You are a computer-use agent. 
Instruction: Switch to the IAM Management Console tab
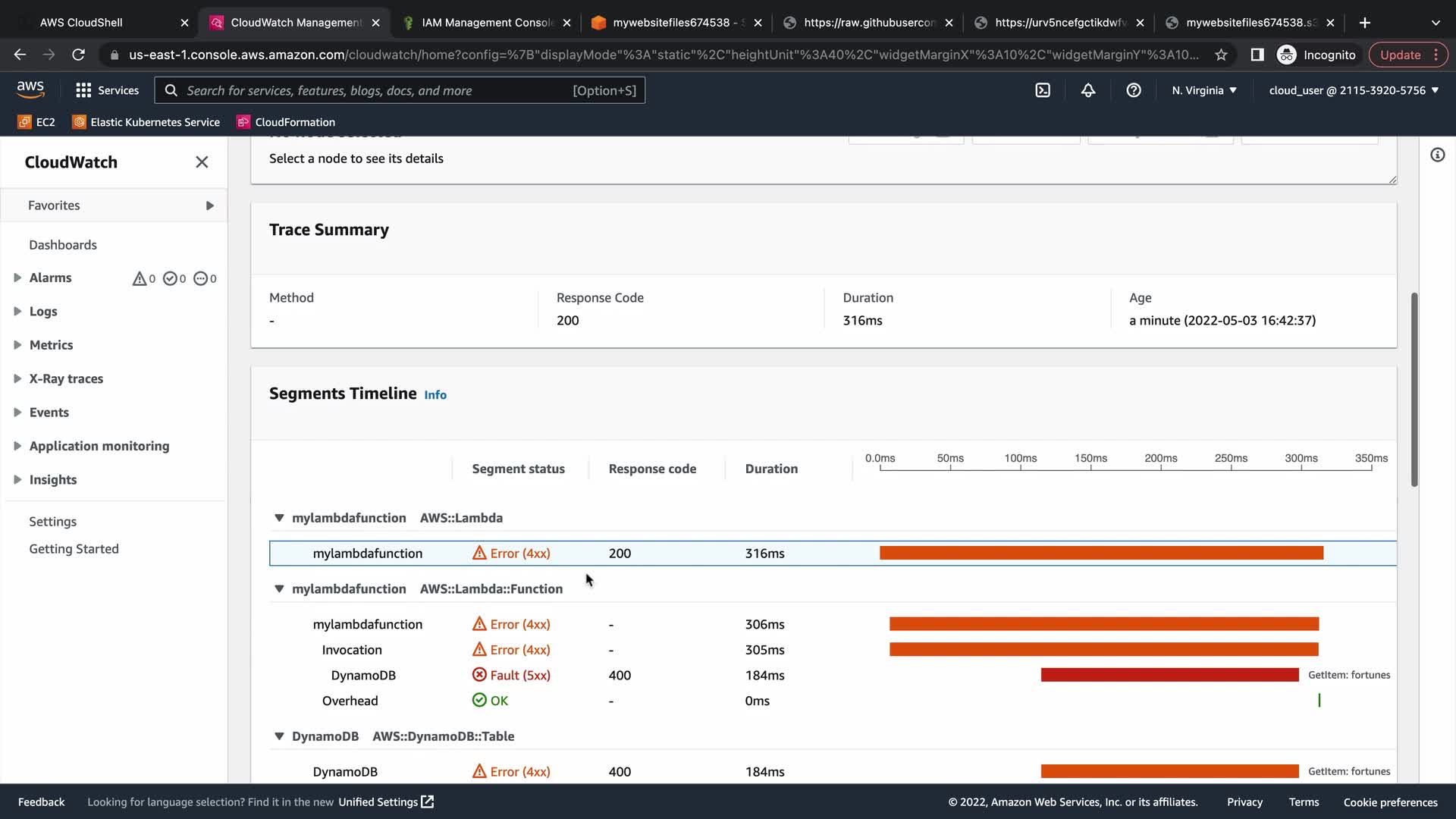[x=487, y=23]
